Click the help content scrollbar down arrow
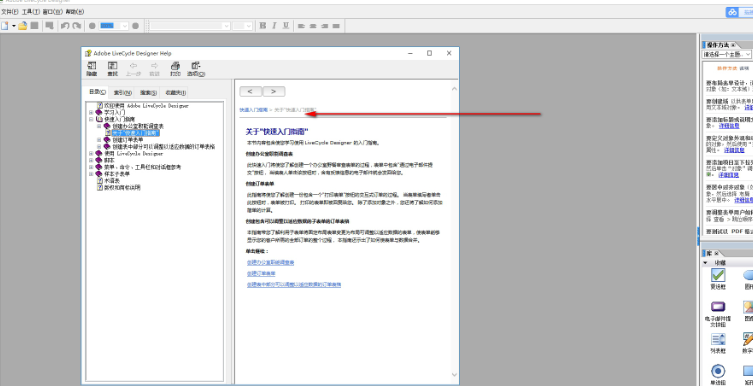 pos(454,375)
